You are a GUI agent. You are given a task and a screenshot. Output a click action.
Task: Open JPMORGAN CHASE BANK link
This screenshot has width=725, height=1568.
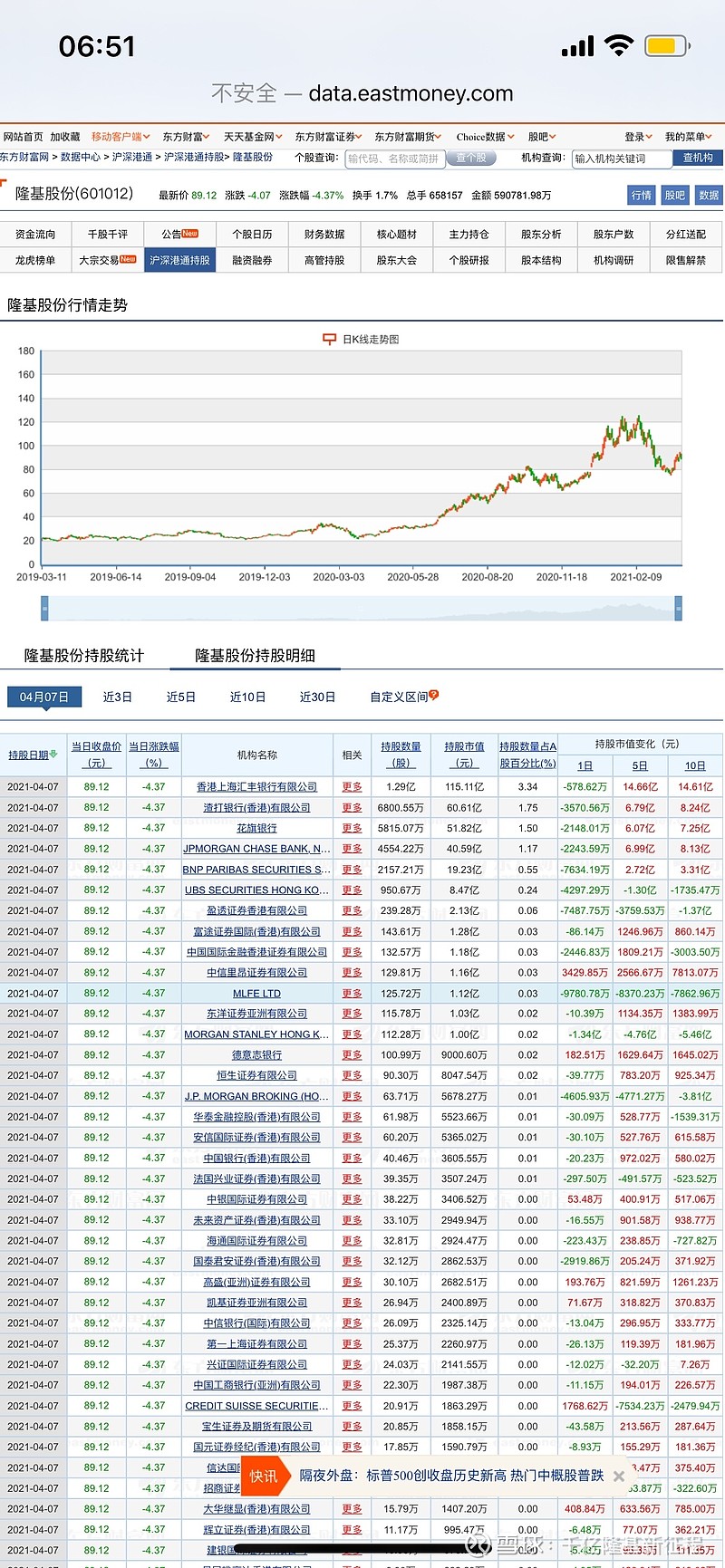point(256,849)
